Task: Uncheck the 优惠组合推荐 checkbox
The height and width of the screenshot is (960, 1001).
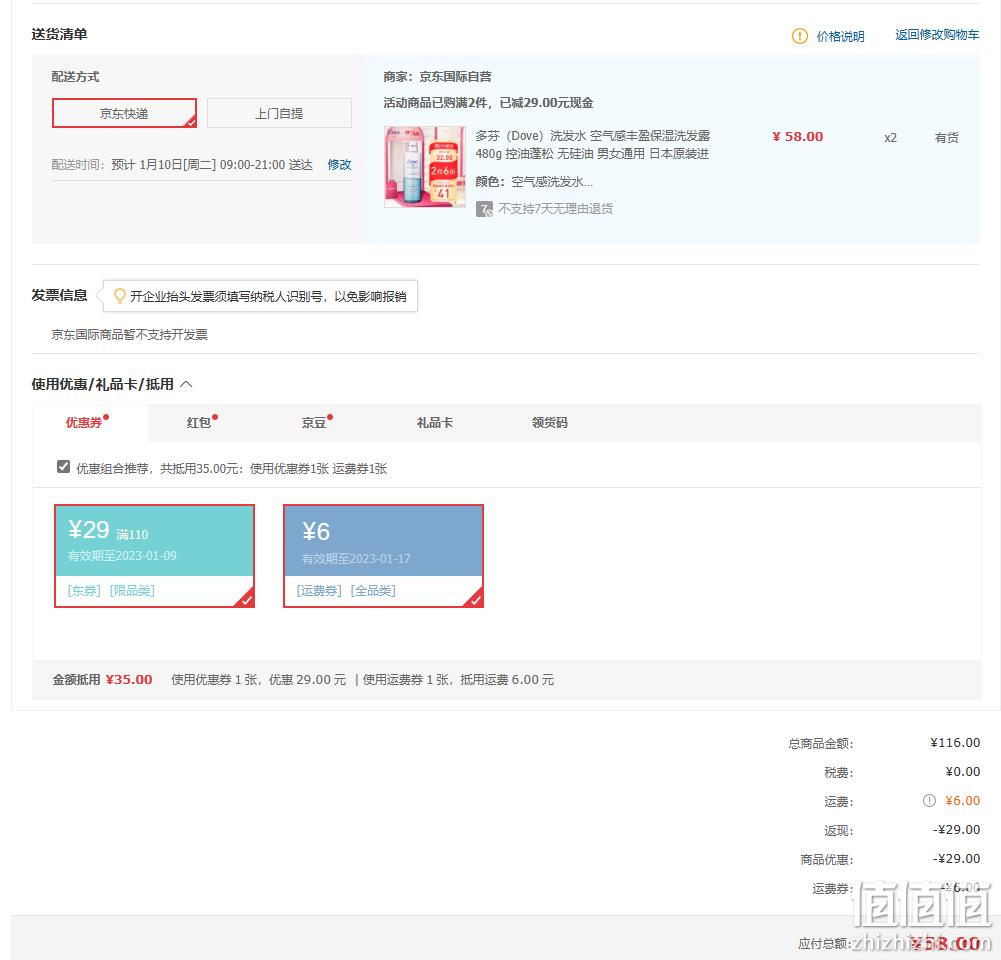Action: [63, 467]
